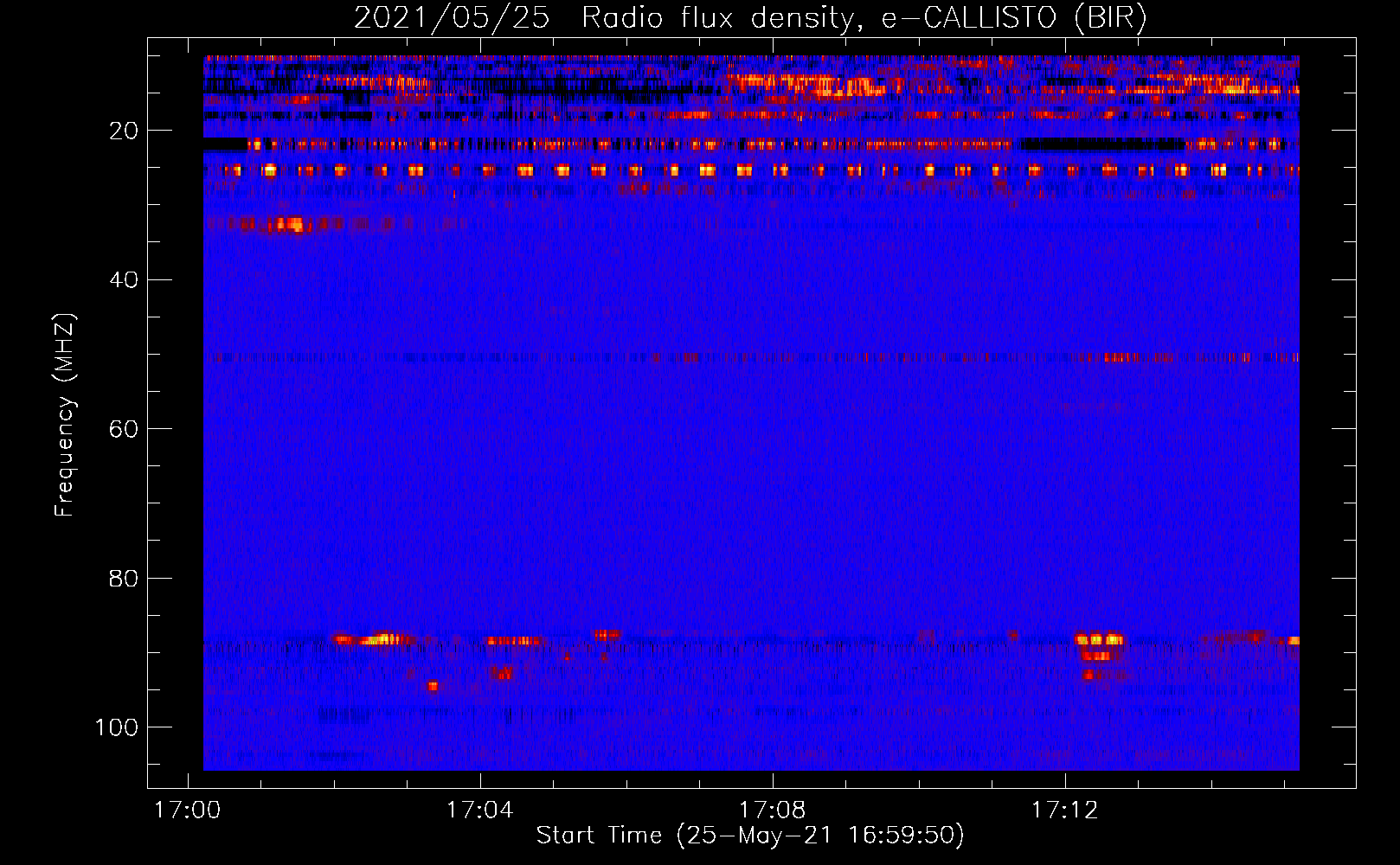Click the '17:04' time tick label
1400x865 pixels.
tap(479, 811)
